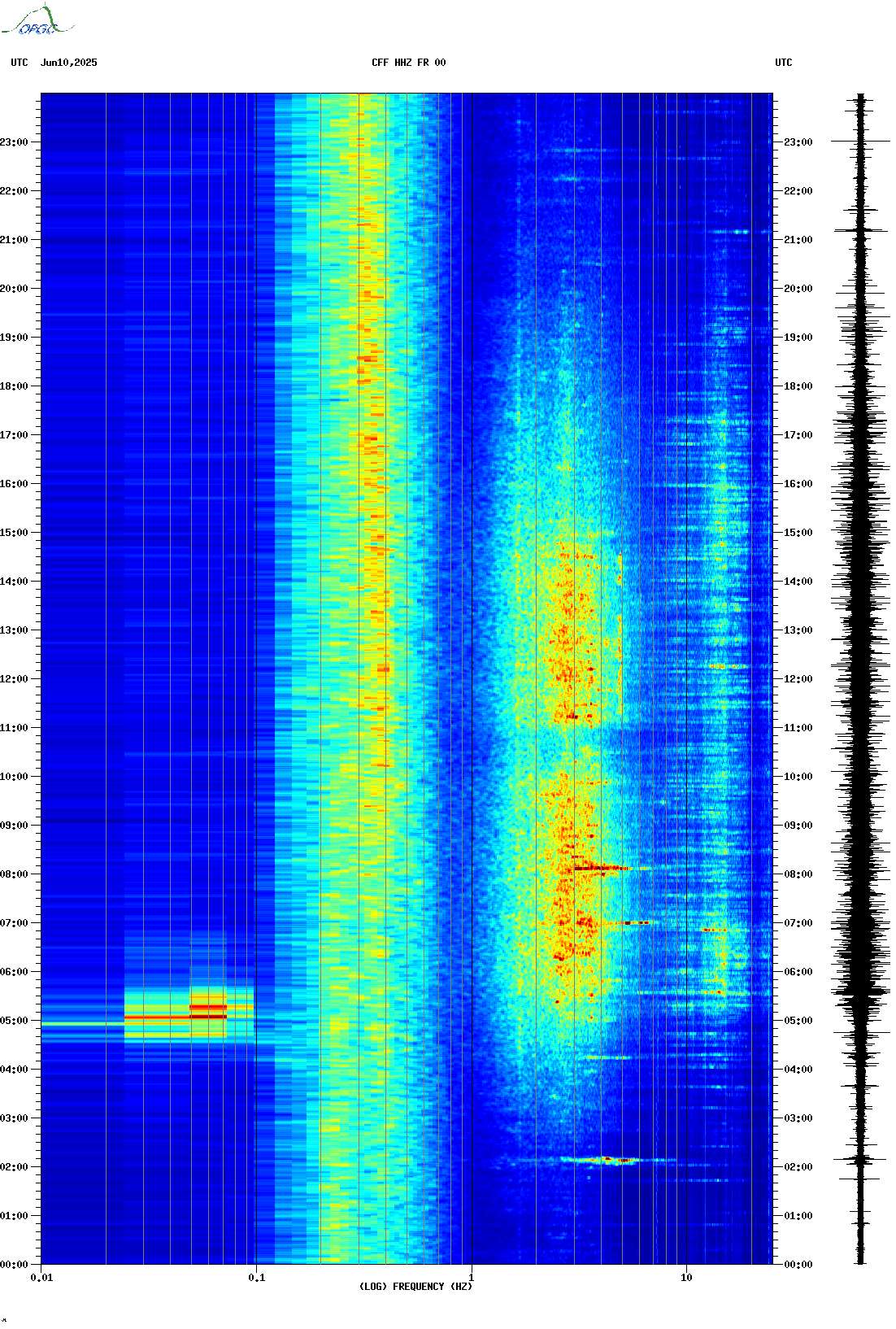896x1329 pixels.
Task: Click the 0.01 frequency axis label
Action: pos(41,1278)
